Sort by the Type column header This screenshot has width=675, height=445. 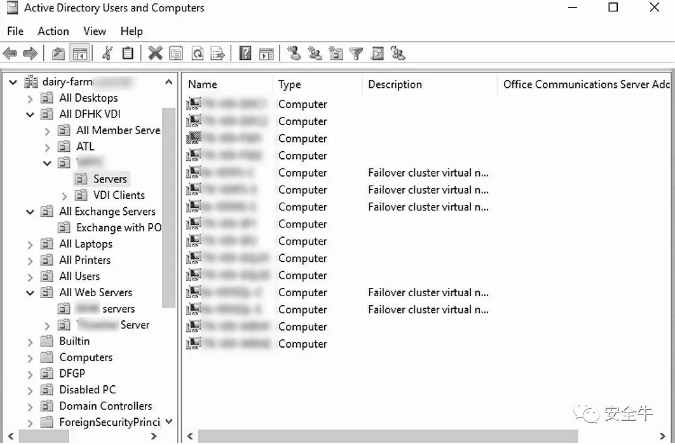[290, 84]
